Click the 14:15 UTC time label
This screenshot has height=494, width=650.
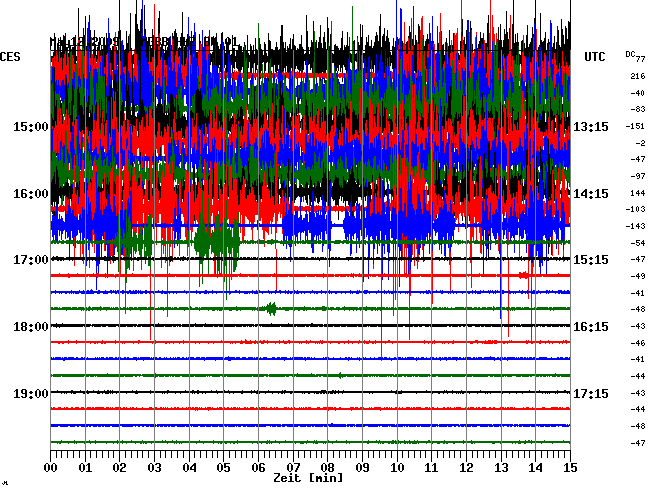[591, 194]
